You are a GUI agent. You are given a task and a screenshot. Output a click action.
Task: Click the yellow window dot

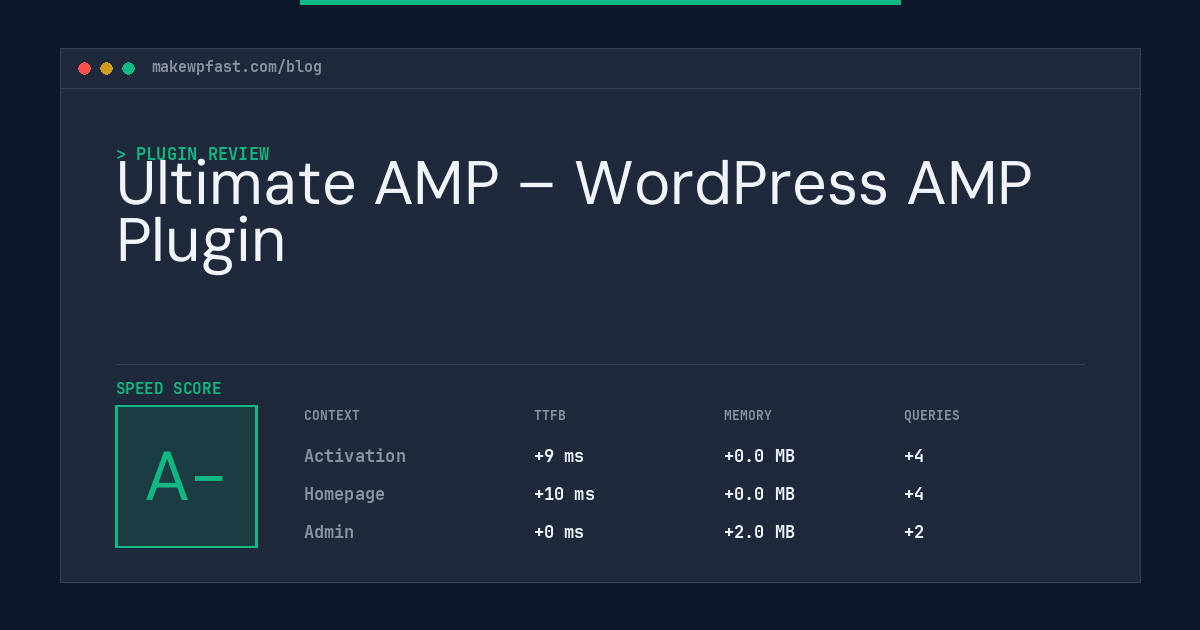tap(106, 68)
